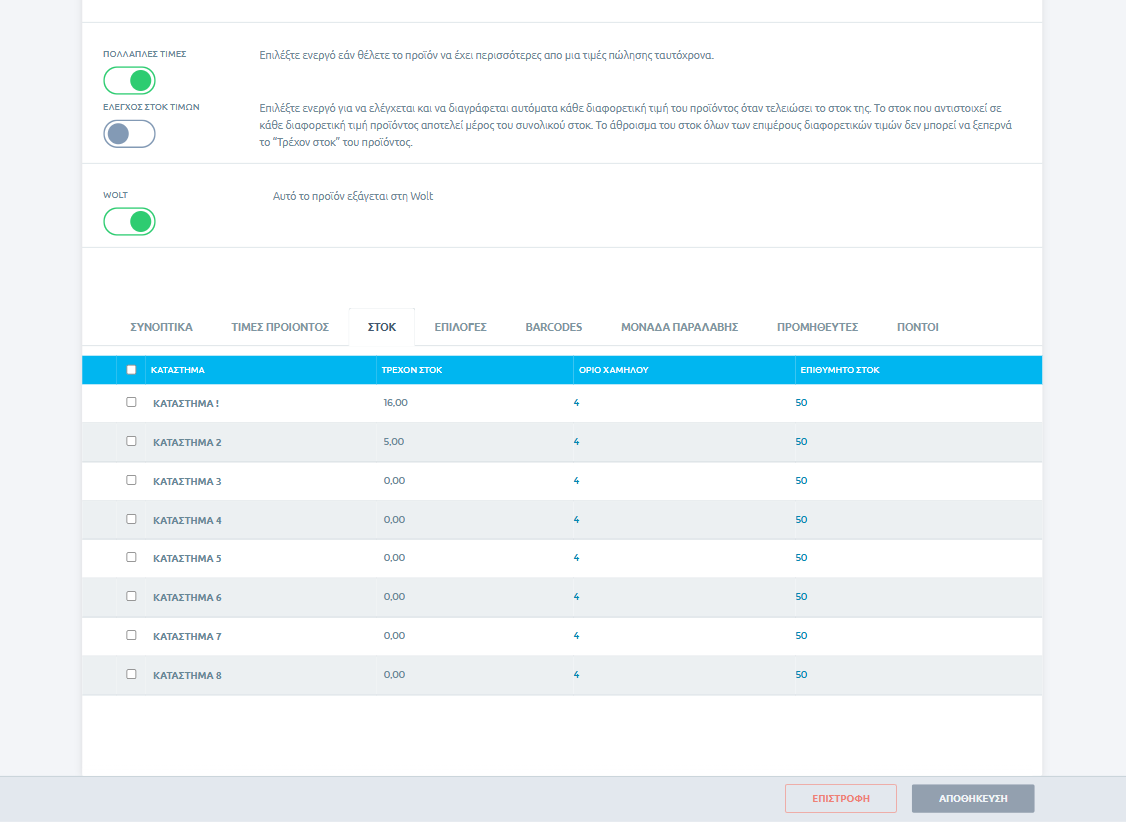Select the ΠΟΝΤΟΙ tab
The width and height of the screenshot is (1126, 822).
pyautogui.click(x=918, y=327)
